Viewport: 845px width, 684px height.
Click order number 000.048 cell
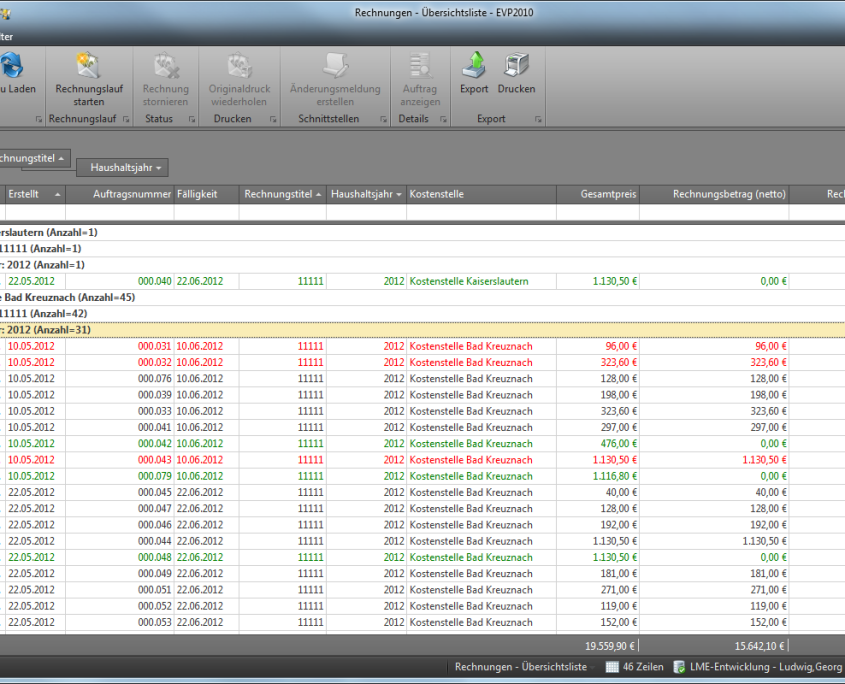click(120, 557)
